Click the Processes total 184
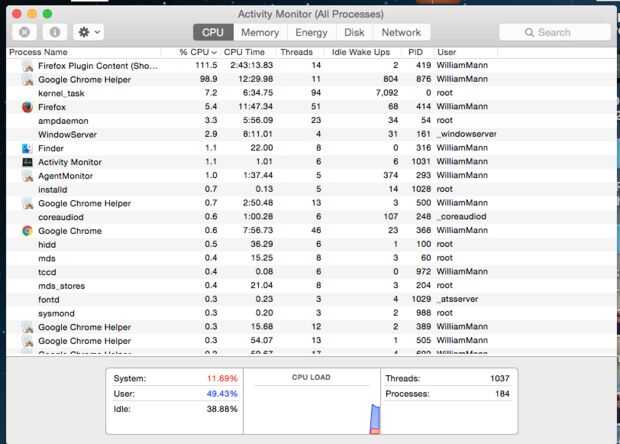The width and height of the screenshot is (620, 444). (502, 394)
